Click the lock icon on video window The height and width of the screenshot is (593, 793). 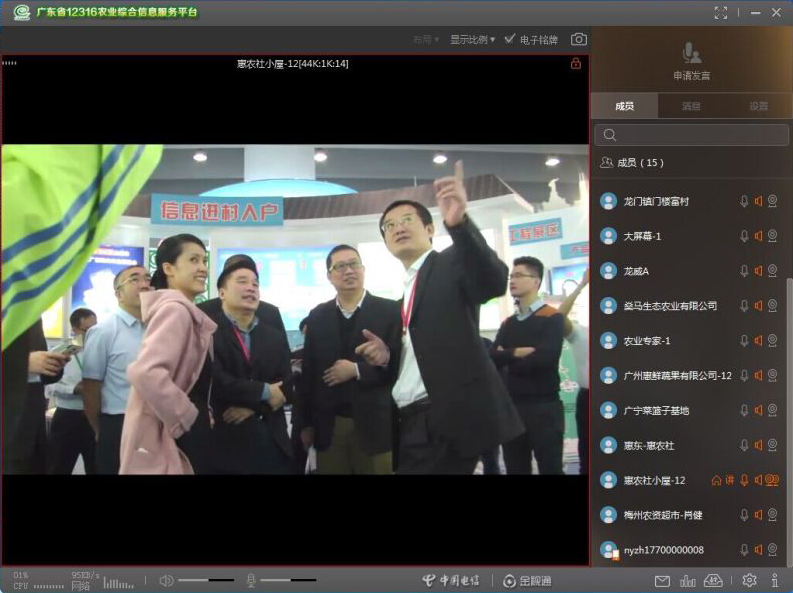tap(575, 63)
